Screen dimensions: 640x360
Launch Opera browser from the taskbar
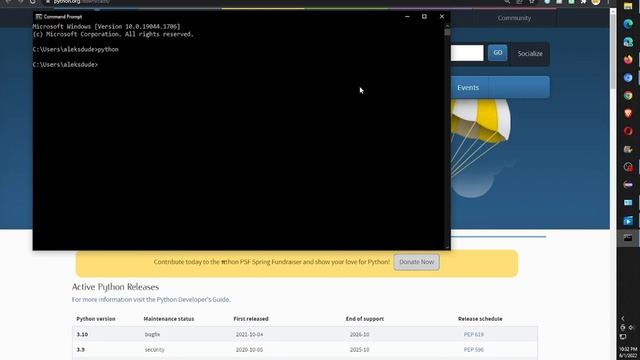[x=628, y=131]
